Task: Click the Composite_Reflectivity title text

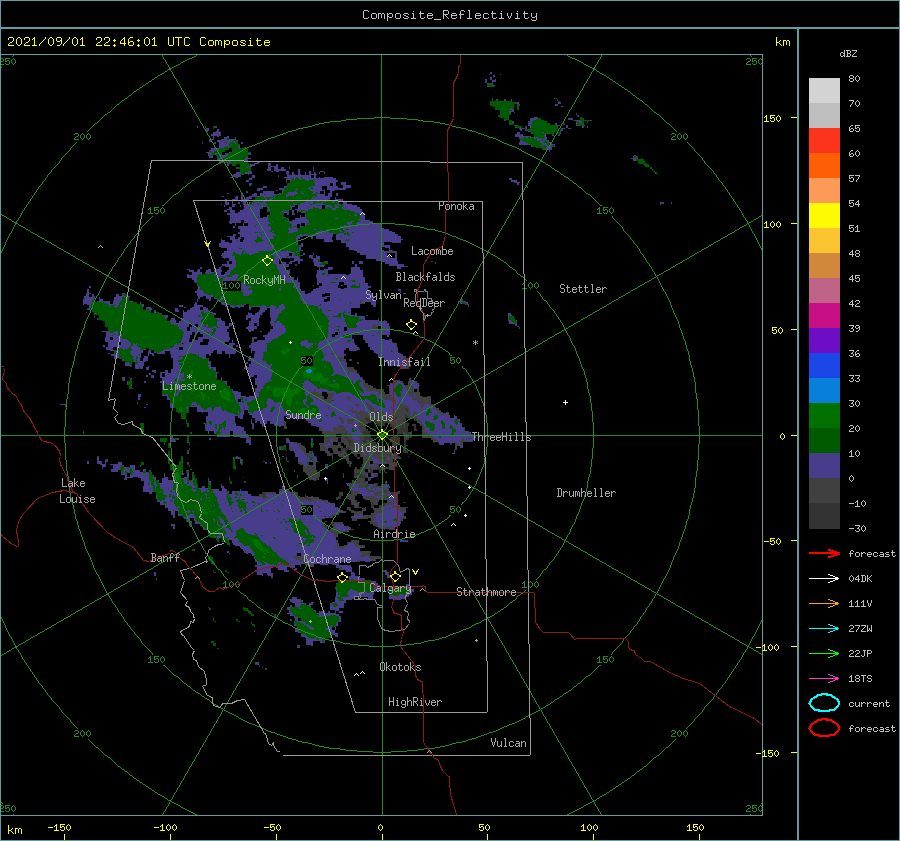Action: pos(450,15)
